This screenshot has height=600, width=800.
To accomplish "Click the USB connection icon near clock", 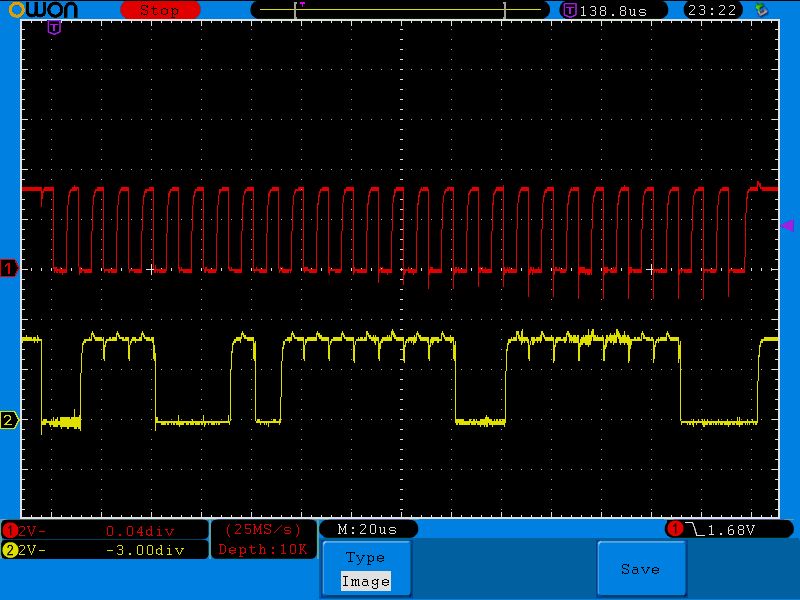I will pos(763,10).
